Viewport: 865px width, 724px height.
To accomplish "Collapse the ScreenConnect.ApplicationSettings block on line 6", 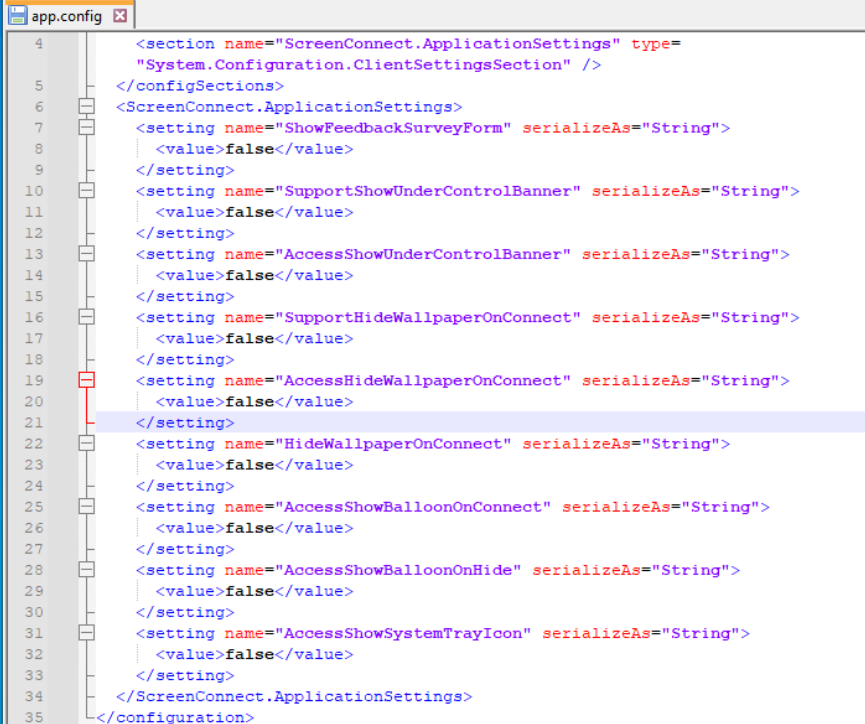I will 87,107.
